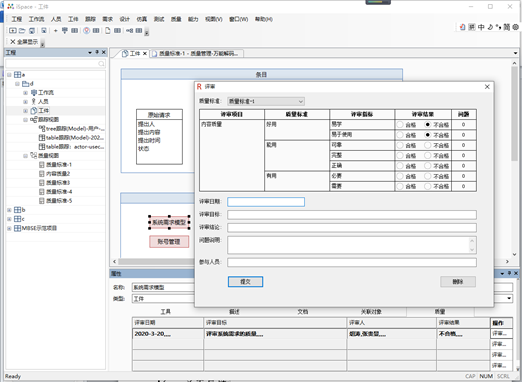Select 质量标准-4 in project tree

(59, 192)
